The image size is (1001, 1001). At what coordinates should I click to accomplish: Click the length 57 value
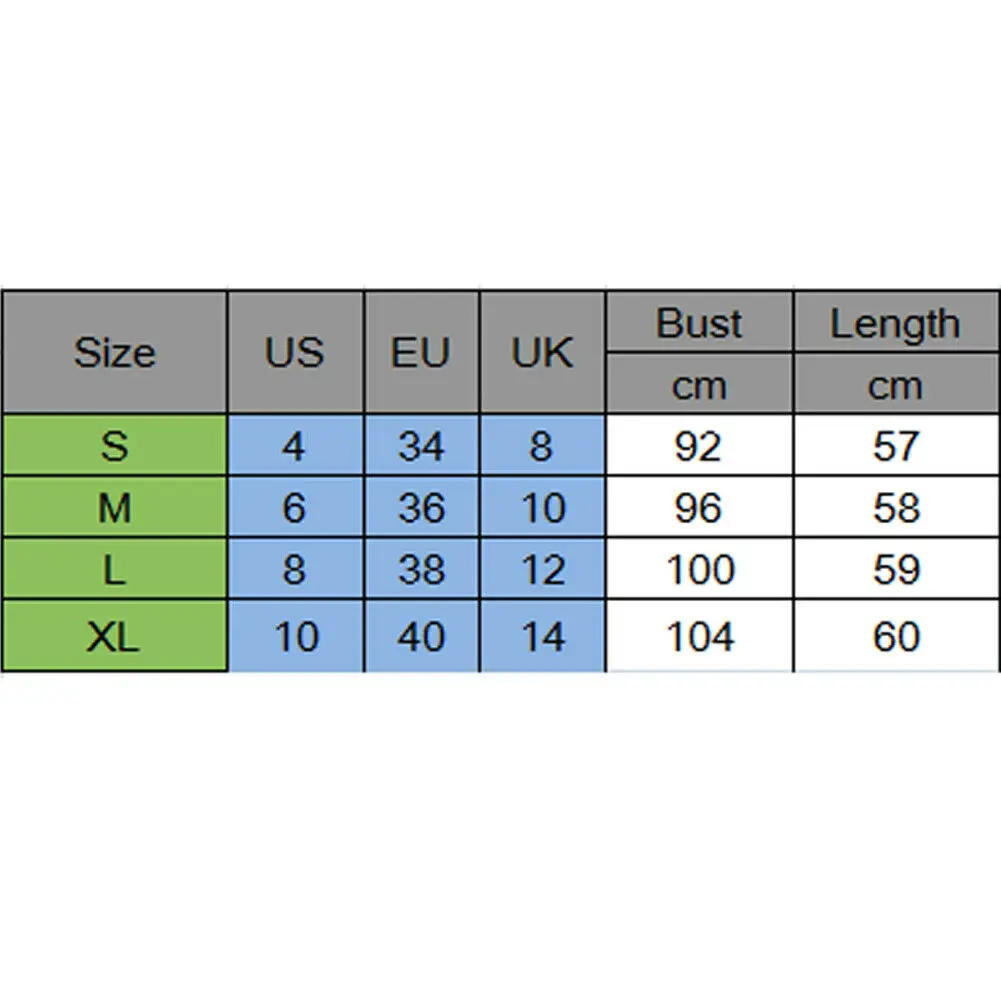pyautogui.click(x=896, y=445)
